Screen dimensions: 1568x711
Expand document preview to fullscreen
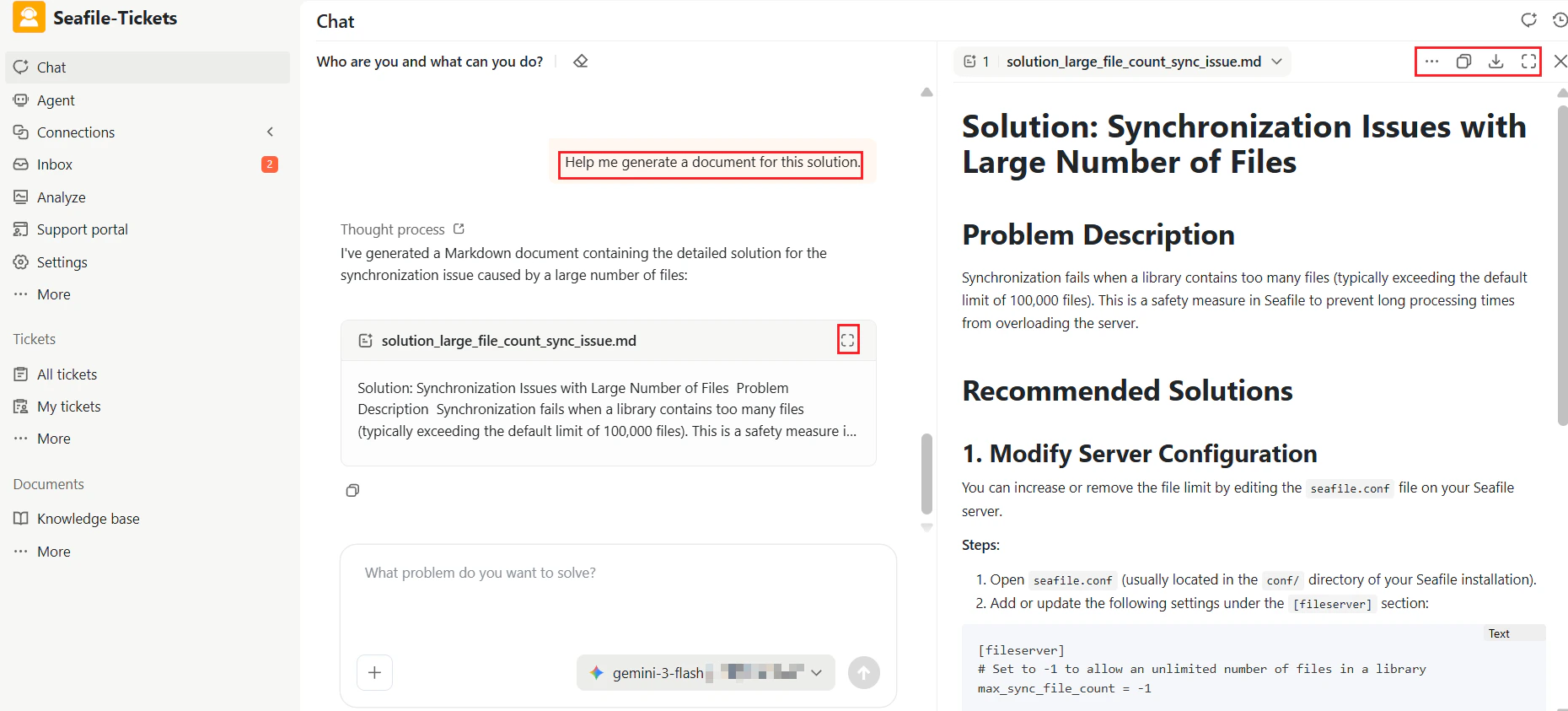tap(1528, 62)
